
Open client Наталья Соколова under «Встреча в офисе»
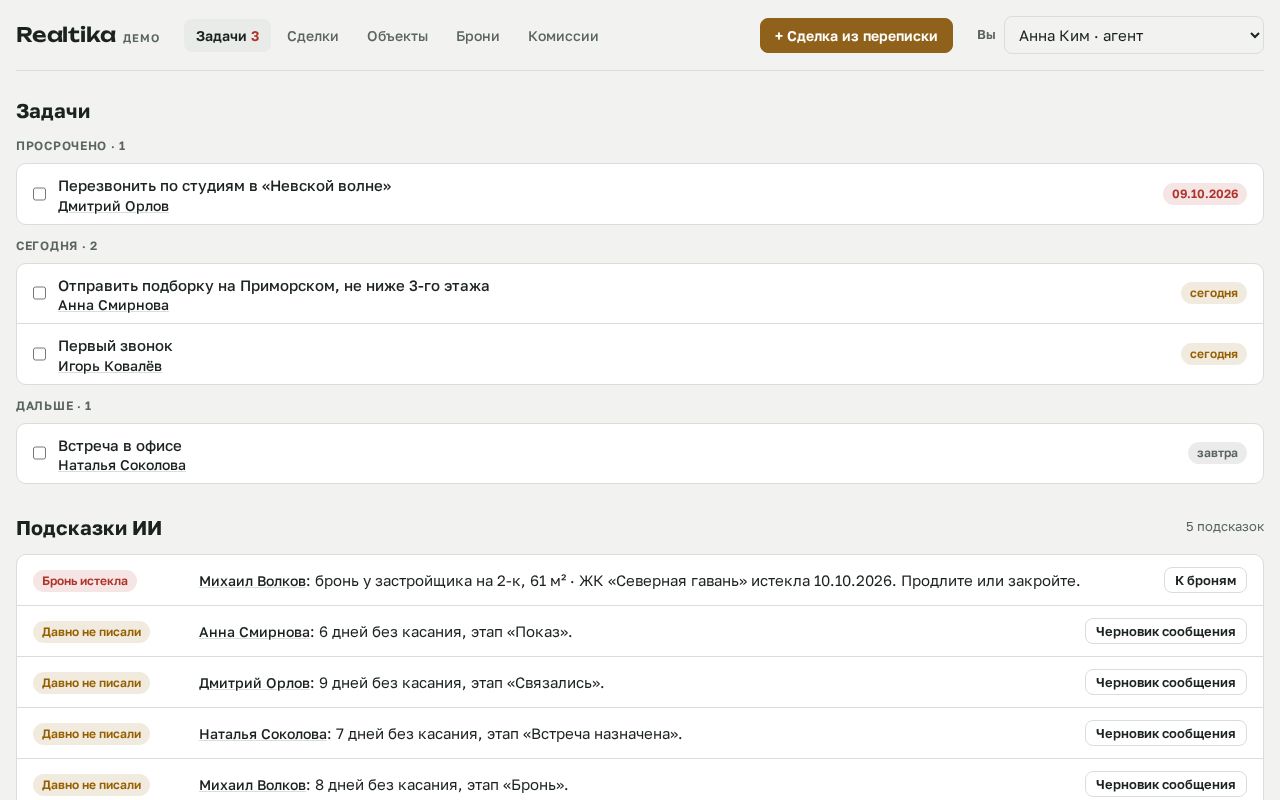tap(122, 465)
